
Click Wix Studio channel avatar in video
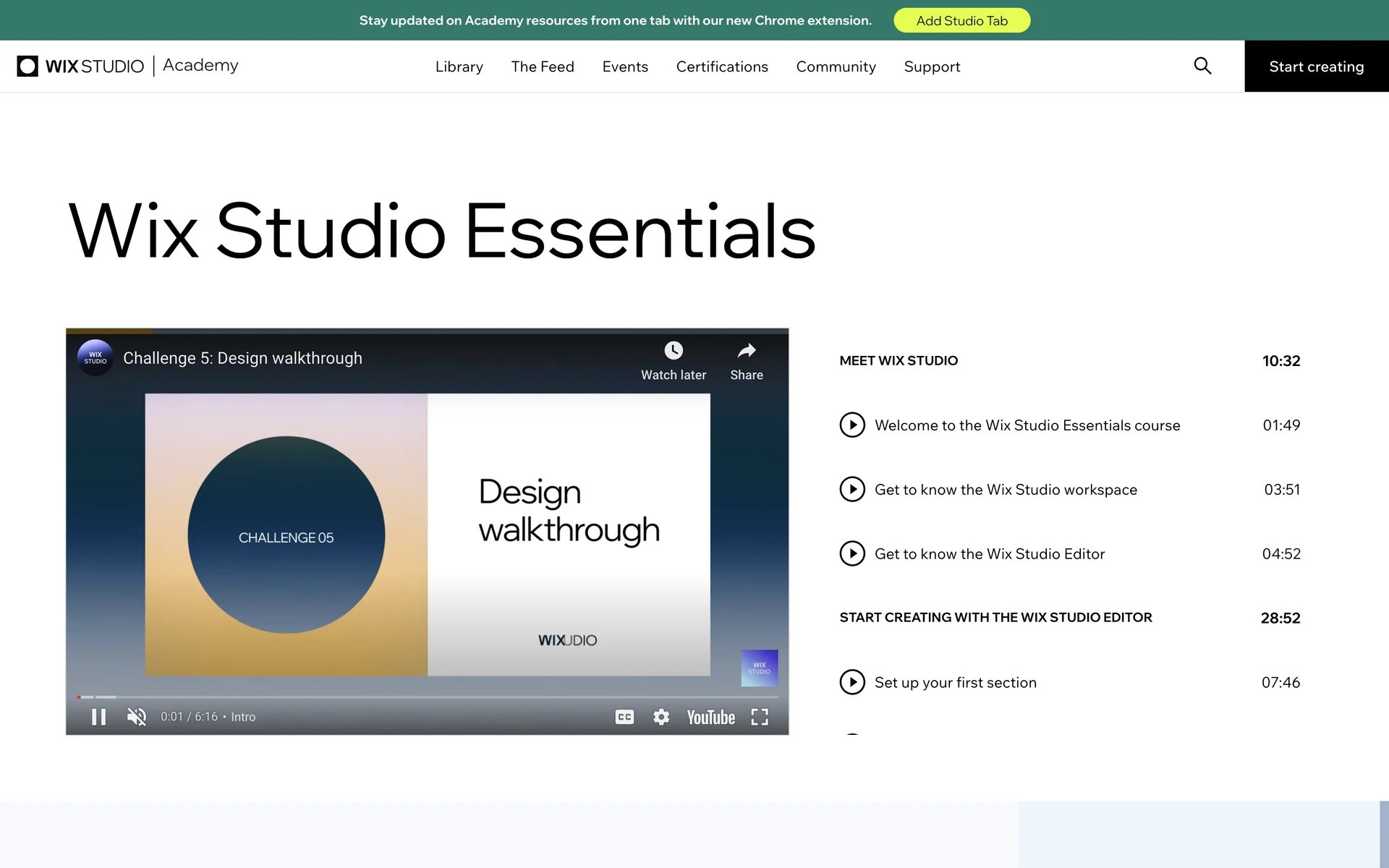(x=95, y=358)
